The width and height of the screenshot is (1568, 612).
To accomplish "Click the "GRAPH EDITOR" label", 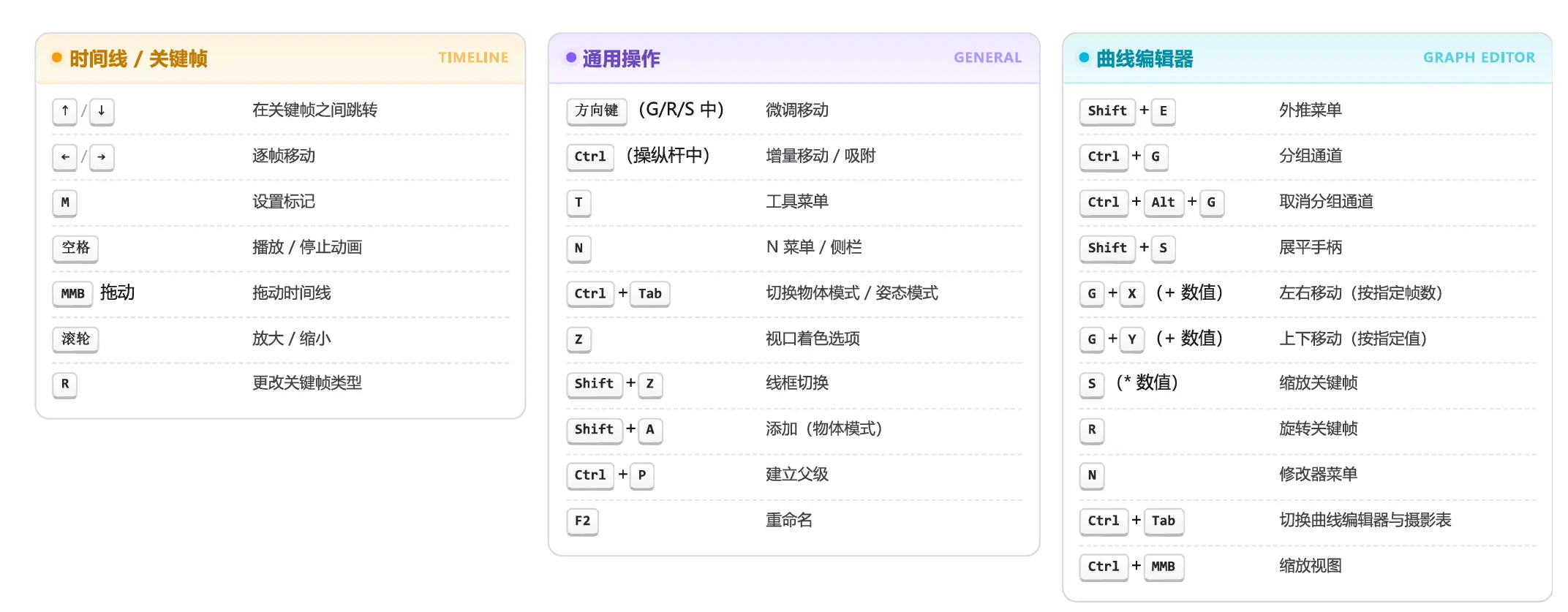I will coord(1479,58).
